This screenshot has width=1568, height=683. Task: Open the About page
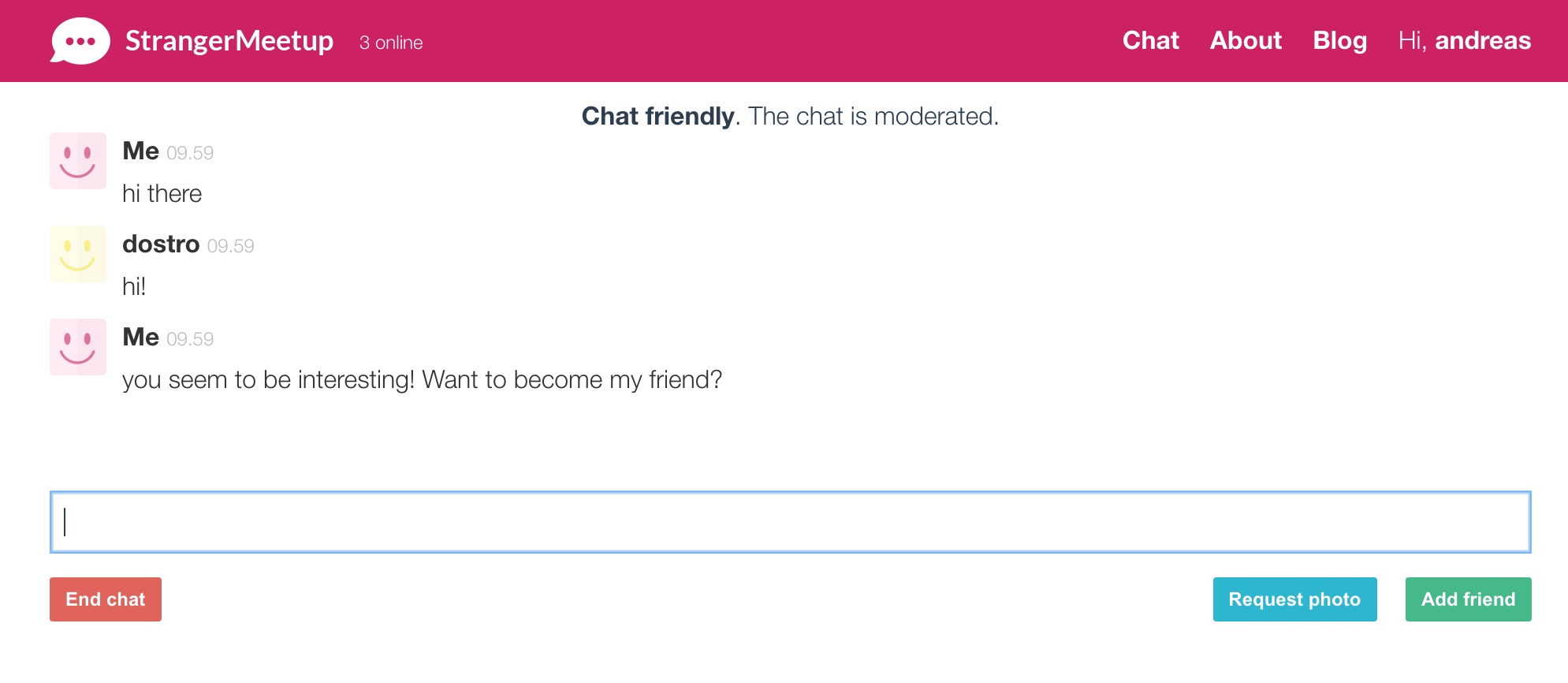pos(1246,40)
